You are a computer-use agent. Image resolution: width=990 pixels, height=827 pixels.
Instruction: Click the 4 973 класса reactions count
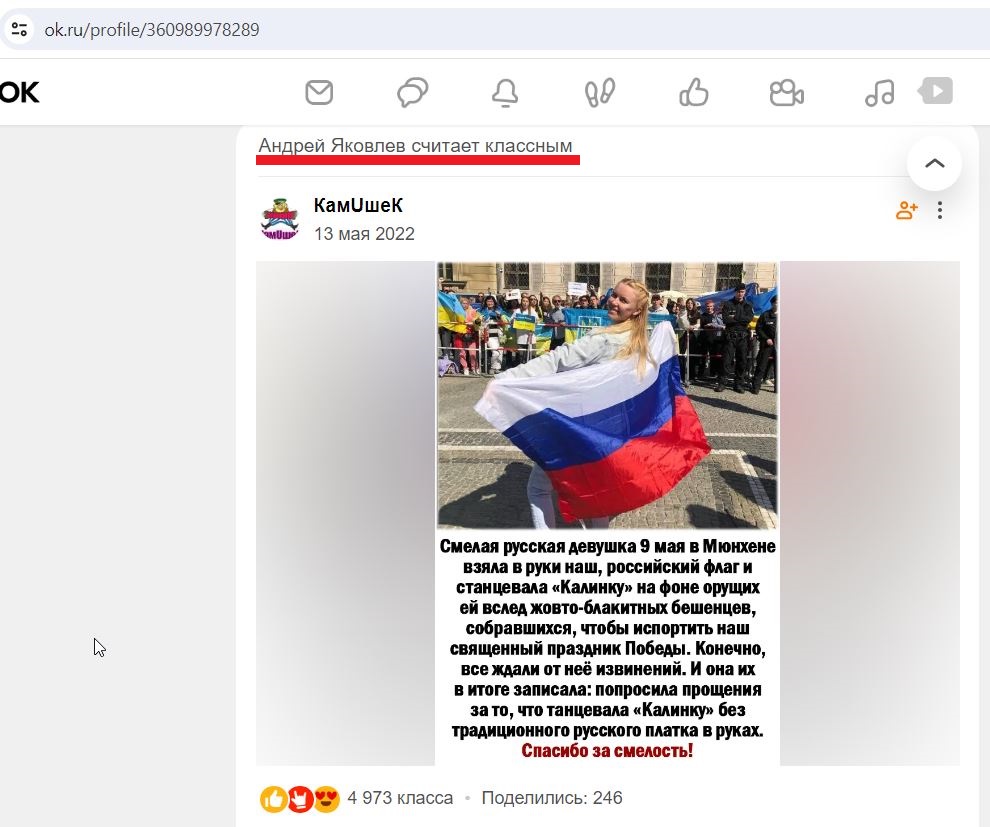(x=400, y=798)
